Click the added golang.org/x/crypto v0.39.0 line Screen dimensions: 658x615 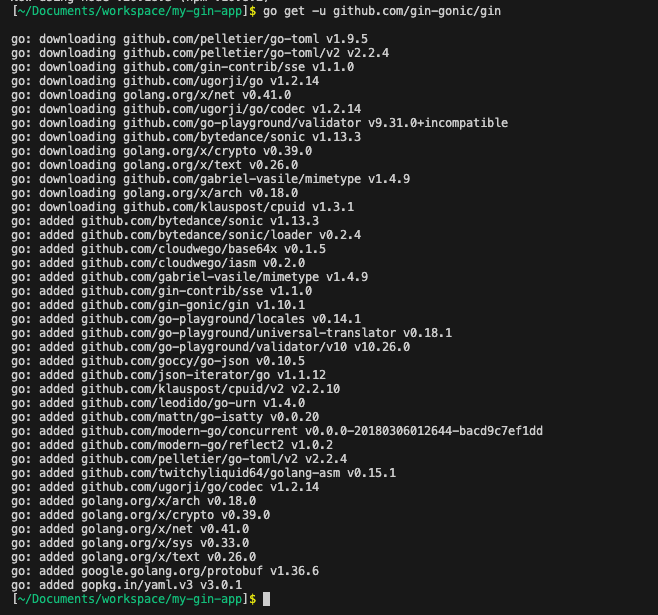[x=141, y=515]
